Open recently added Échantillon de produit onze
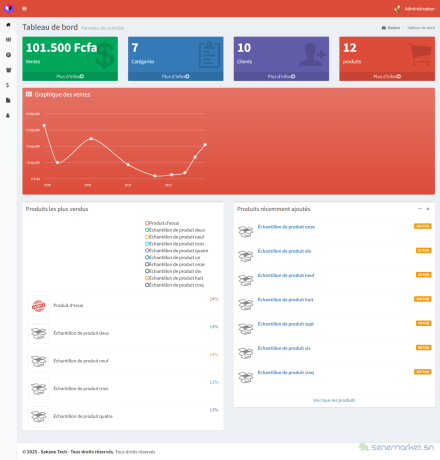 click(286, 227)
